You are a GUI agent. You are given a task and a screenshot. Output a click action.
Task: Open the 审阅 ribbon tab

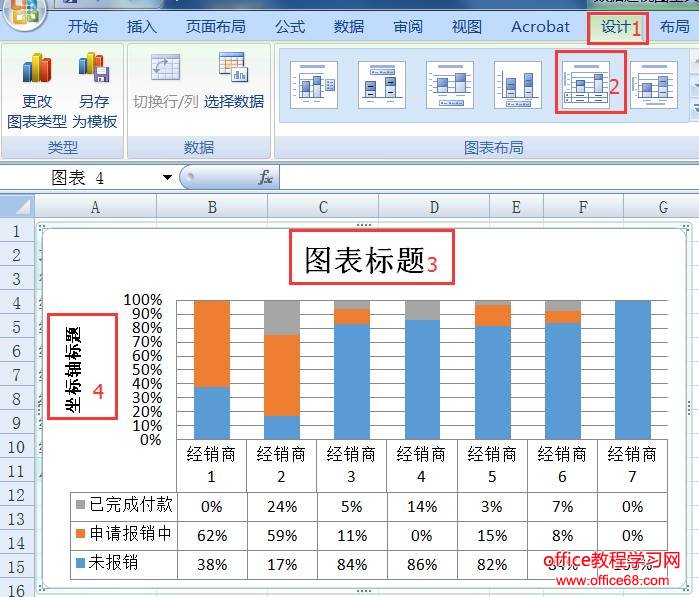408,27
